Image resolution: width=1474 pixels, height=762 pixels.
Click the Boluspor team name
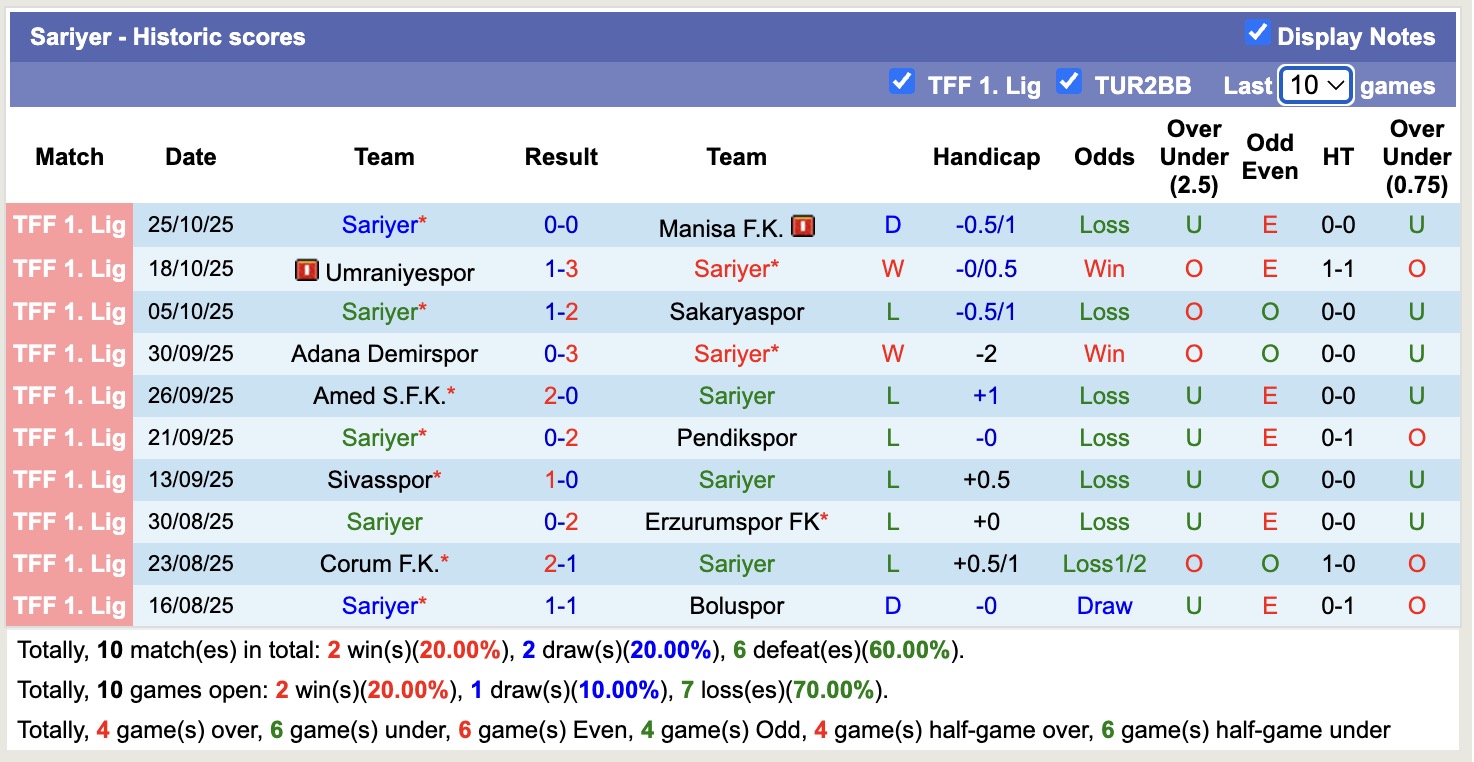coord(737,605)
